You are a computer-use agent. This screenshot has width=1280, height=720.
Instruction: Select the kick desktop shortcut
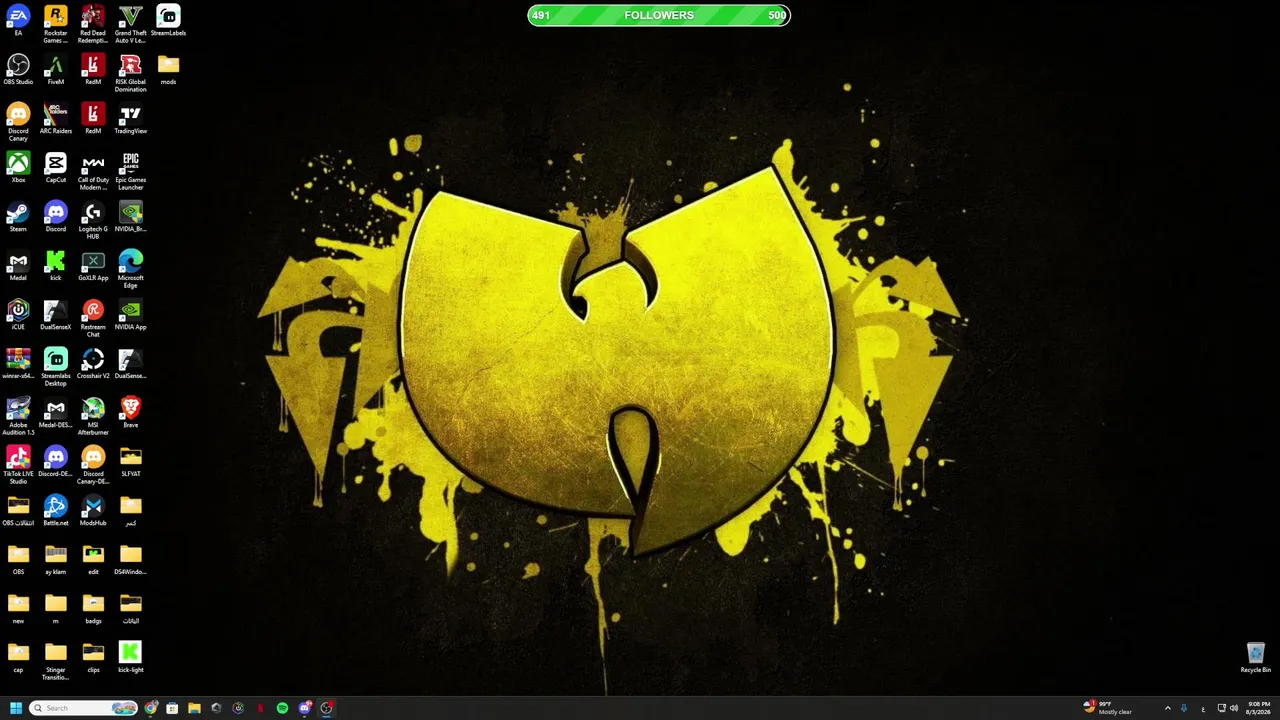click(x=56, y=266)
